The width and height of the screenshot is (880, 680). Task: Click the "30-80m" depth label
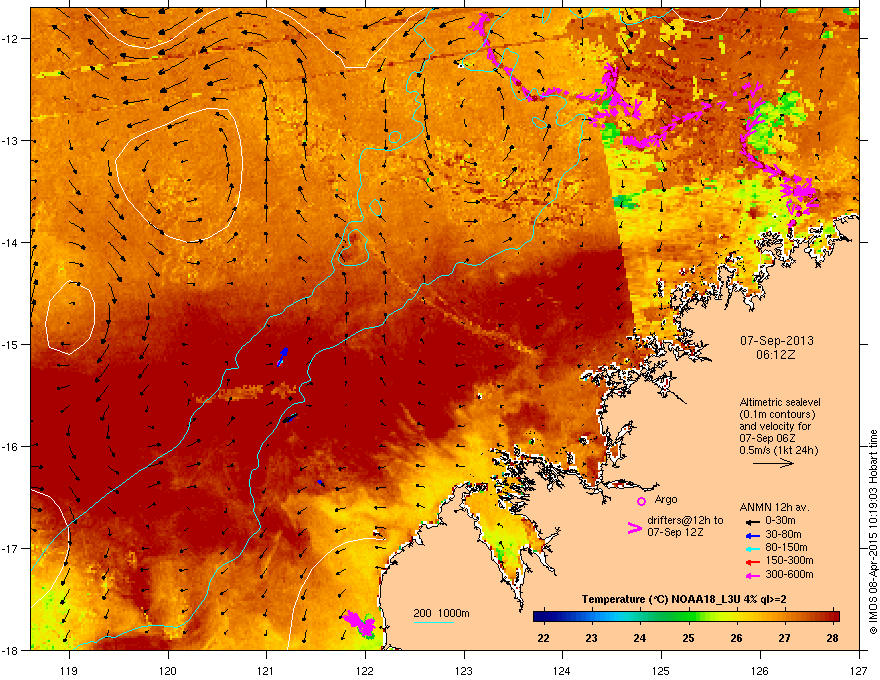tap(783, 534)
